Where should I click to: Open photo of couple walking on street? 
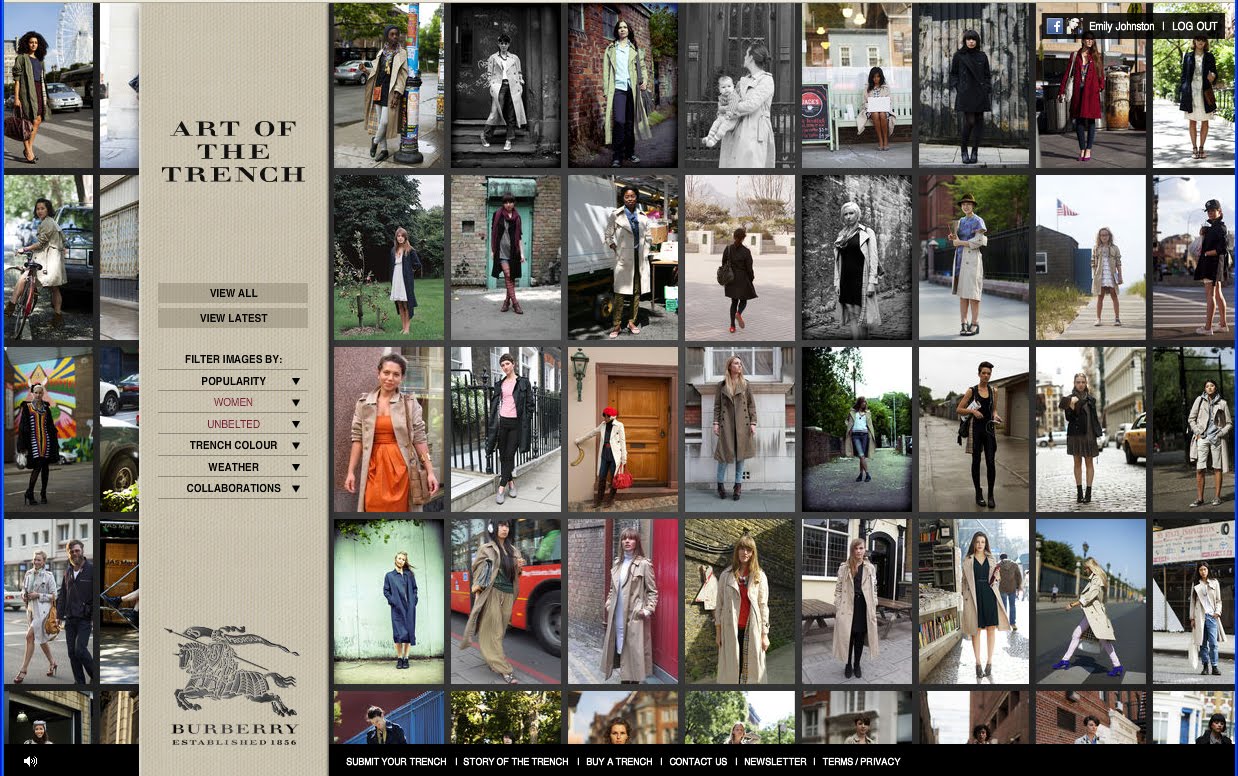(49, 601)
